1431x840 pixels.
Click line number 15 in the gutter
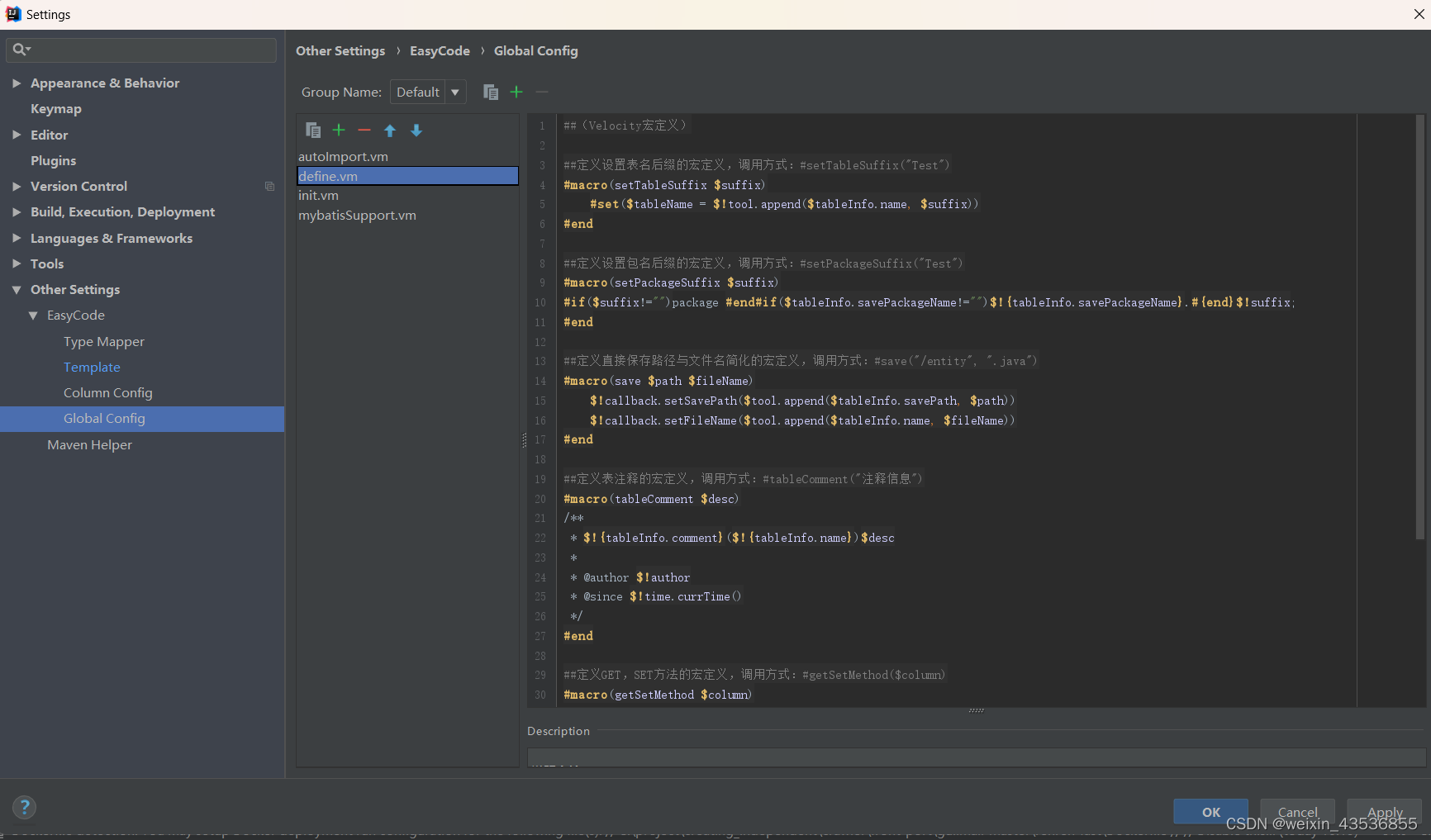click(x=540, y=401)
